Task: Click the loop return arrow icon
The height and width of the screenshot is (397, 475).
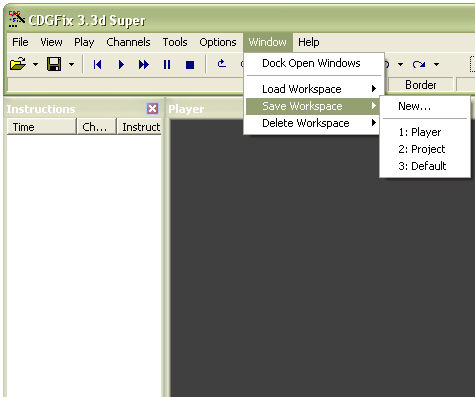Action: pos(222,63)
